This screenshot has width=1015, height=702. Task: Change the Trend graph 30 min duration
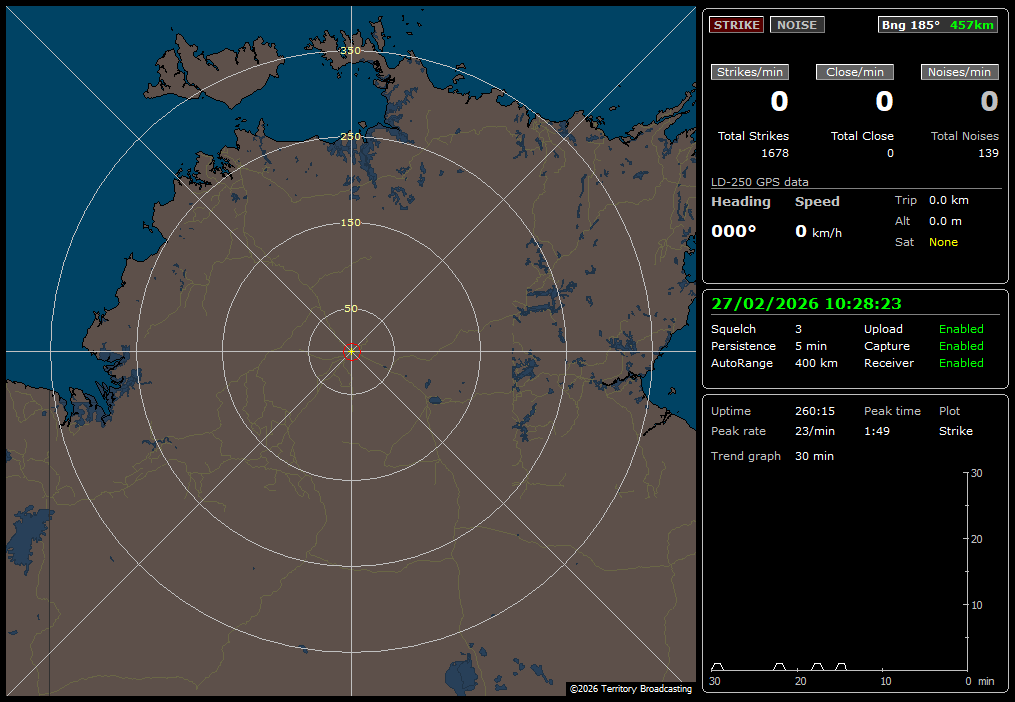tap(814, 456)
